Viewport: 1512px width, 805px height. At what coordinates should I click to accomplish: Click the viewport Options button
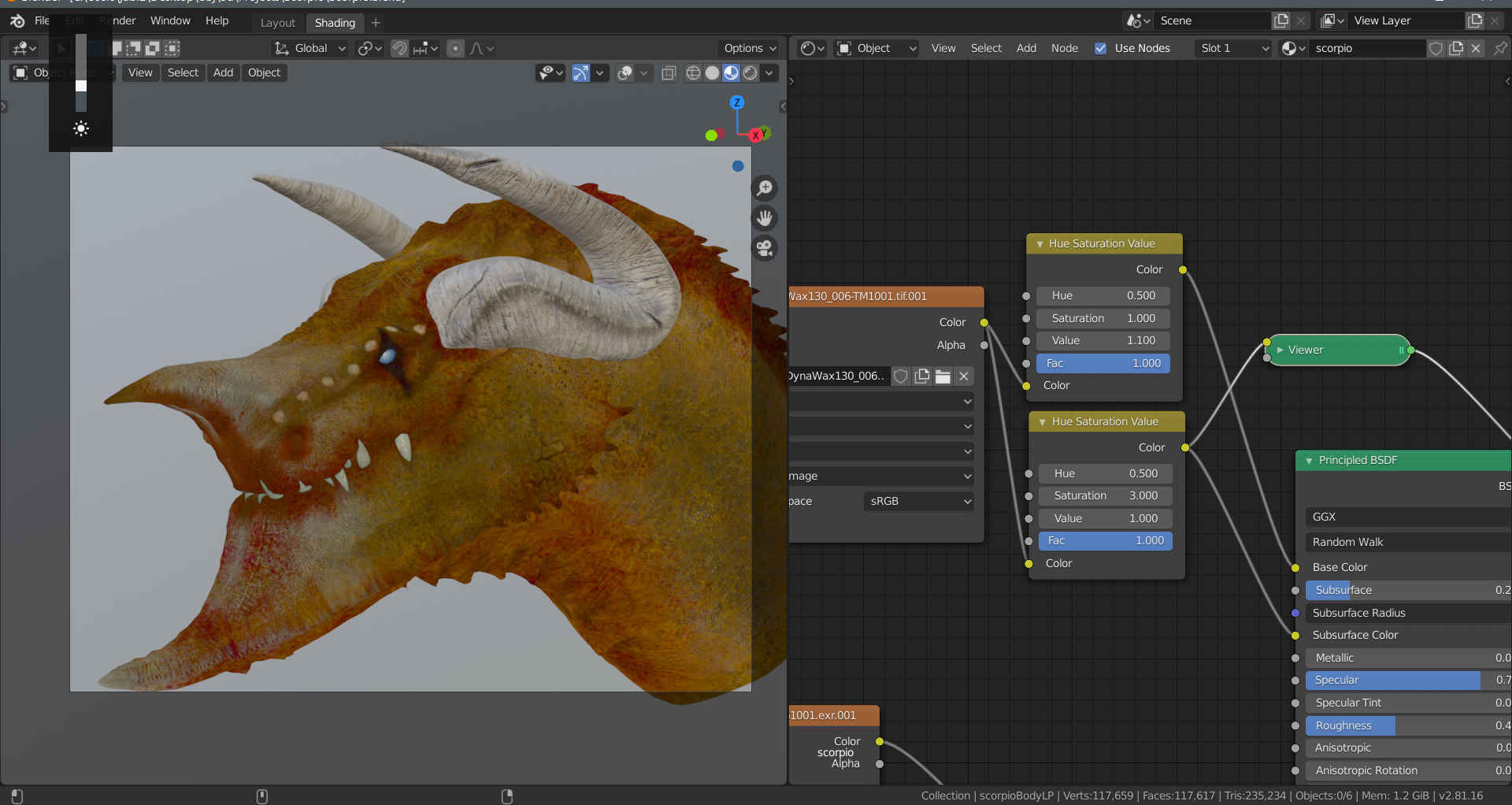pyautogui.click(x=748, y=48)
